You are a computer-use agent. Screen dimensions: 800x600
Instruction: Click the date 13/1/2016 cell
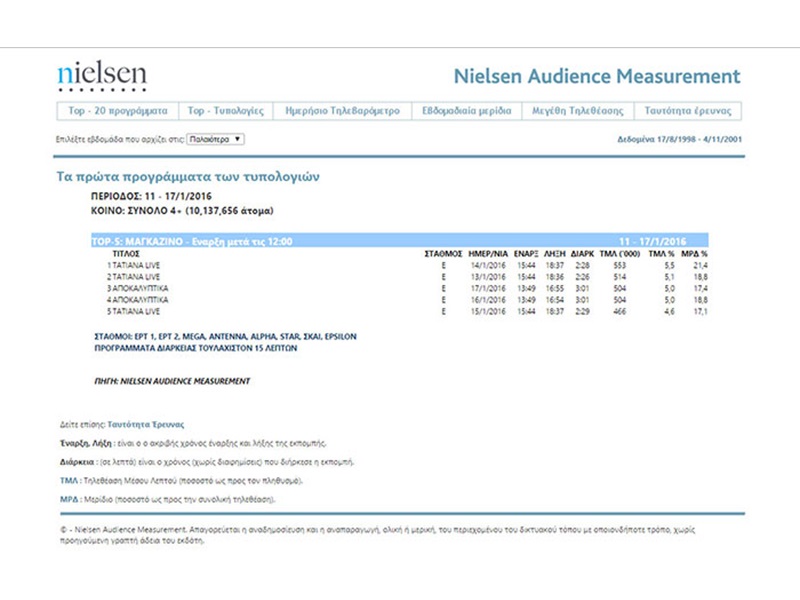[x=488, y=277]
